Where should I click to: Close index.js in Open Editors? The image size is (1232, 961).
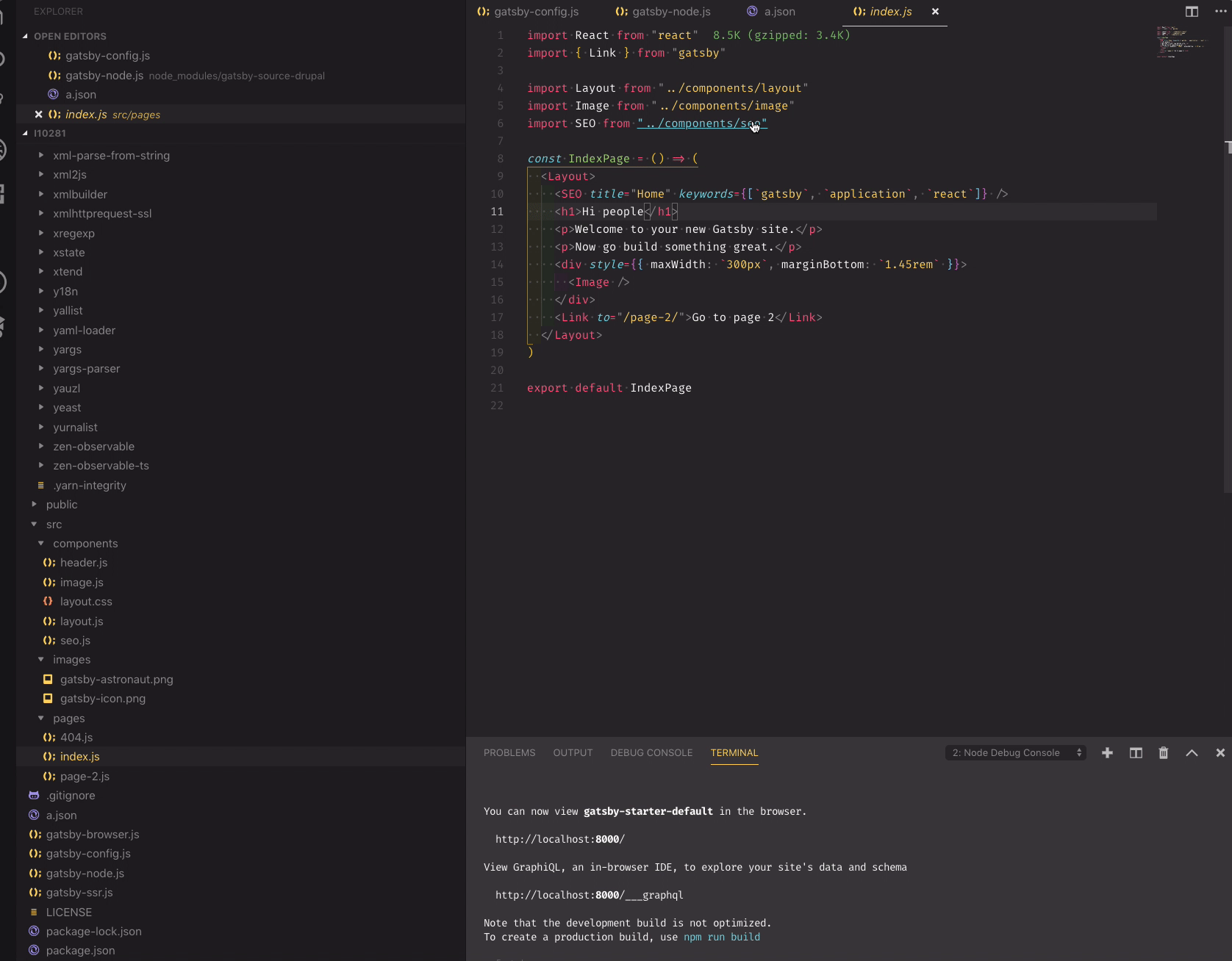coord(38,115)
